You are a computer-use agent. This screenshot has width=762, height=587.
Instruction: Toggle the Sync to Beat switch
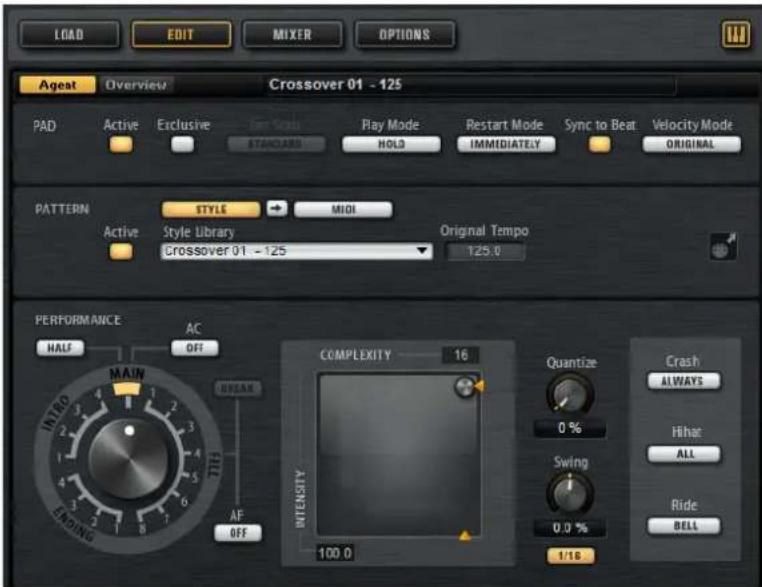pyautogui.click(x=600, y=144)
